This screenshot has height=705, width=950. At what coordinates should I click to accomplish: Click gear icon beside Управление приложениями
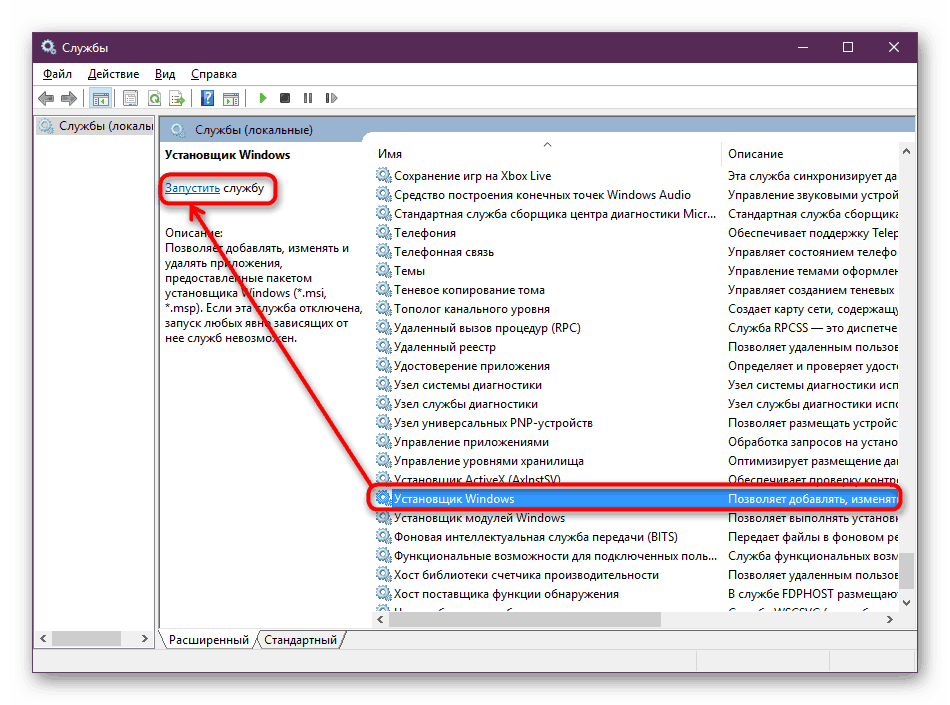tap(384, 442)
